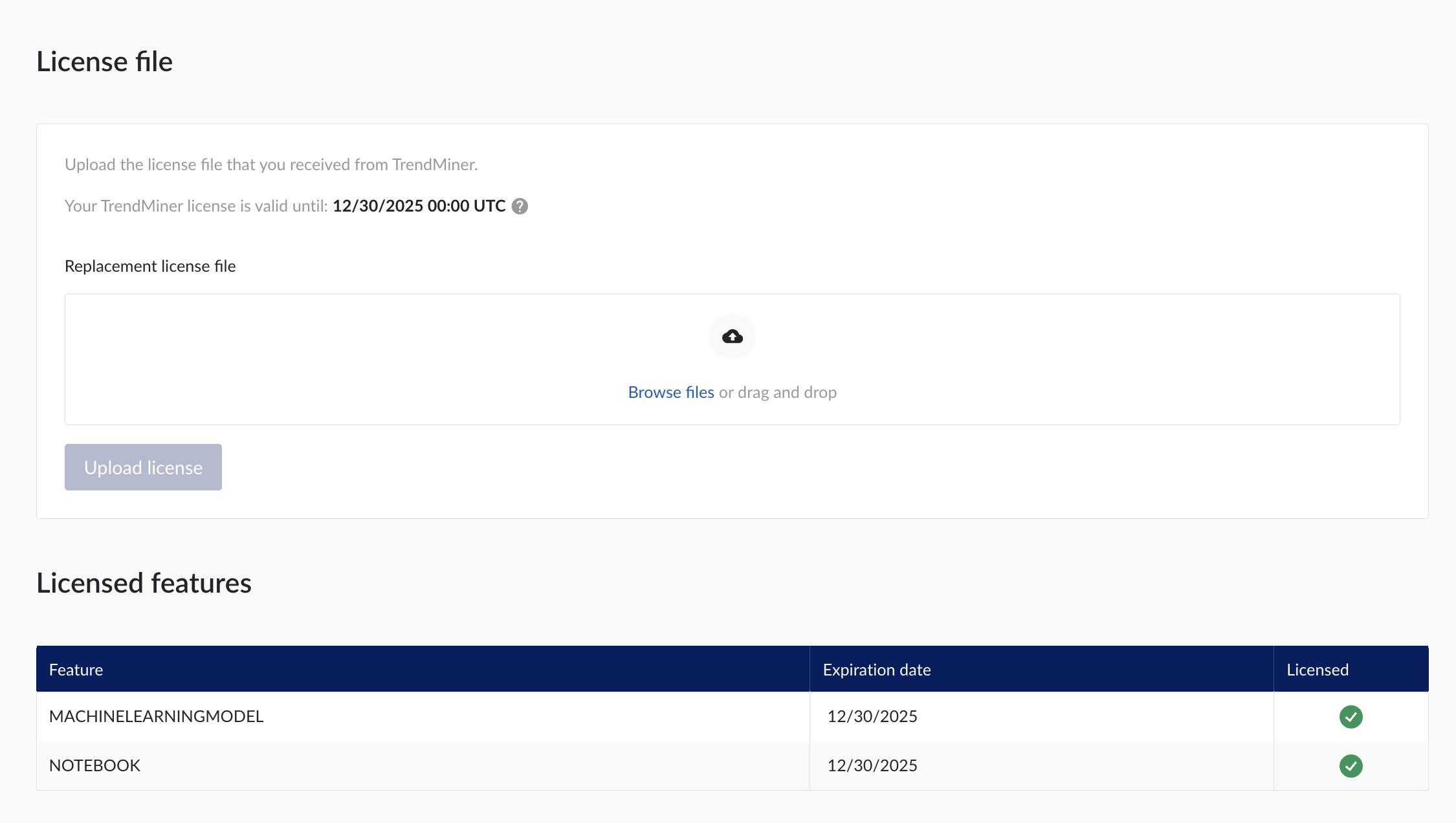
Task: Click the cloud upload icon
Action: (x=732, y=336)
